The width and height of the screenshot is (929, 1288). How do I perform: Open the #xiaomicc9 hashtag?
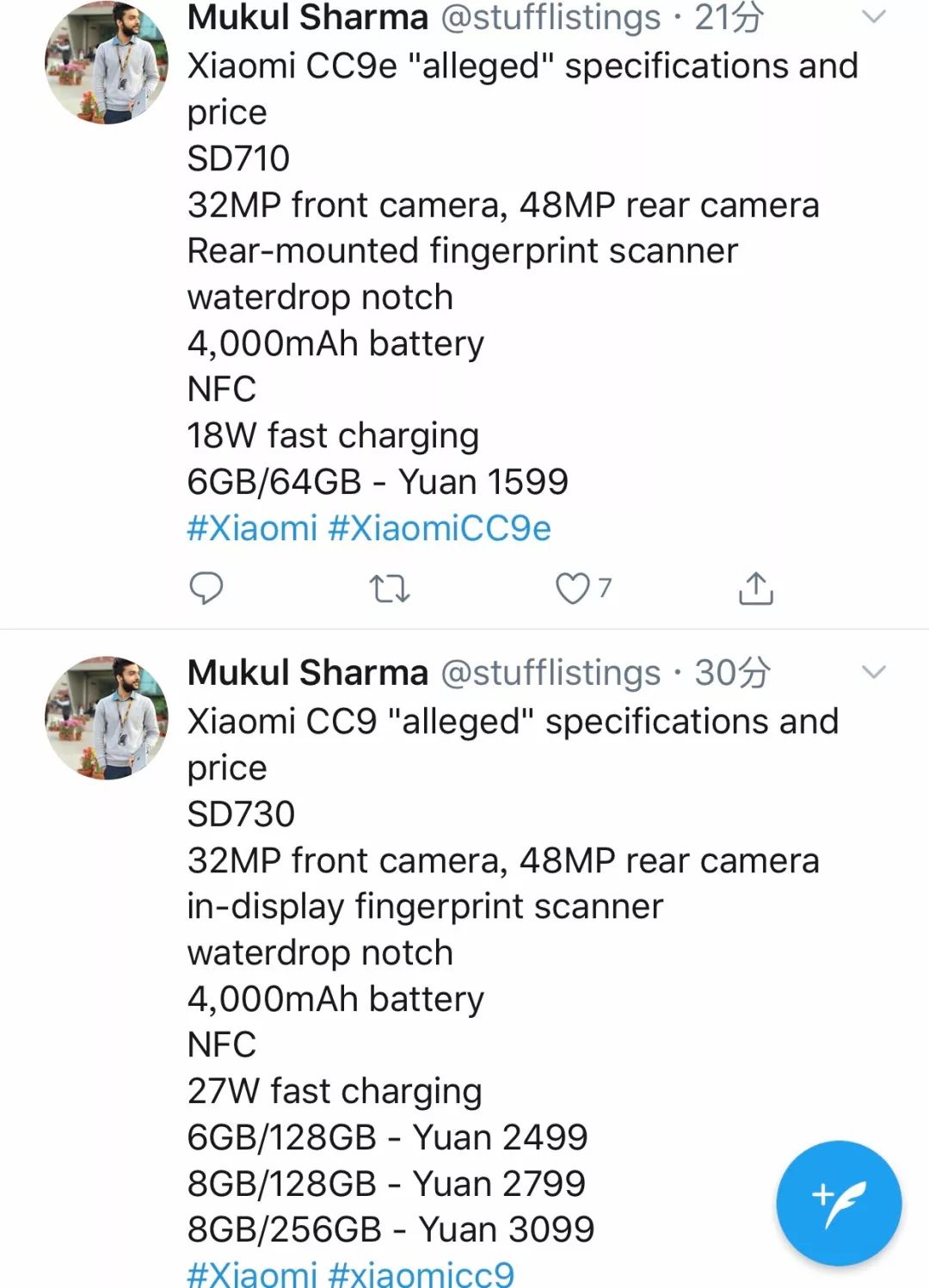(x=421, y=1273)
